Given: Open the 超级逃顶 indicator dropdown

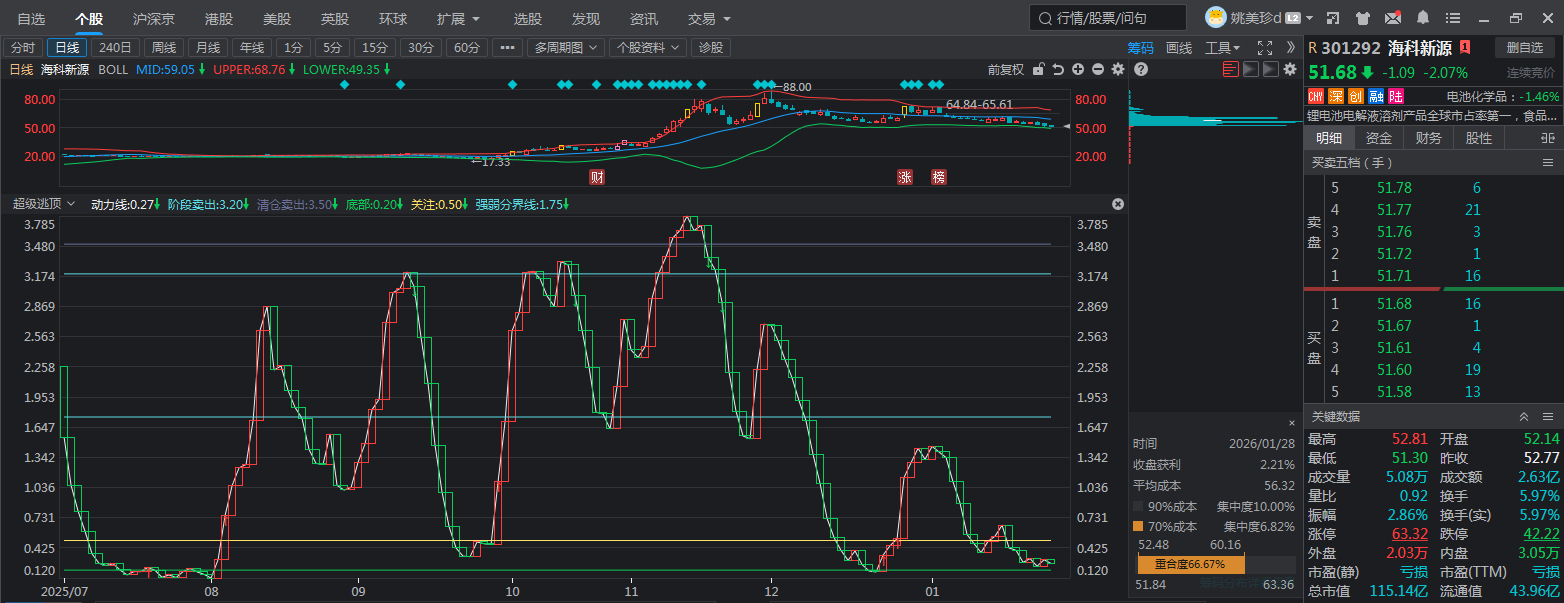Looking at the screenshot, I should pyautogui.click(x=44, y=204).
